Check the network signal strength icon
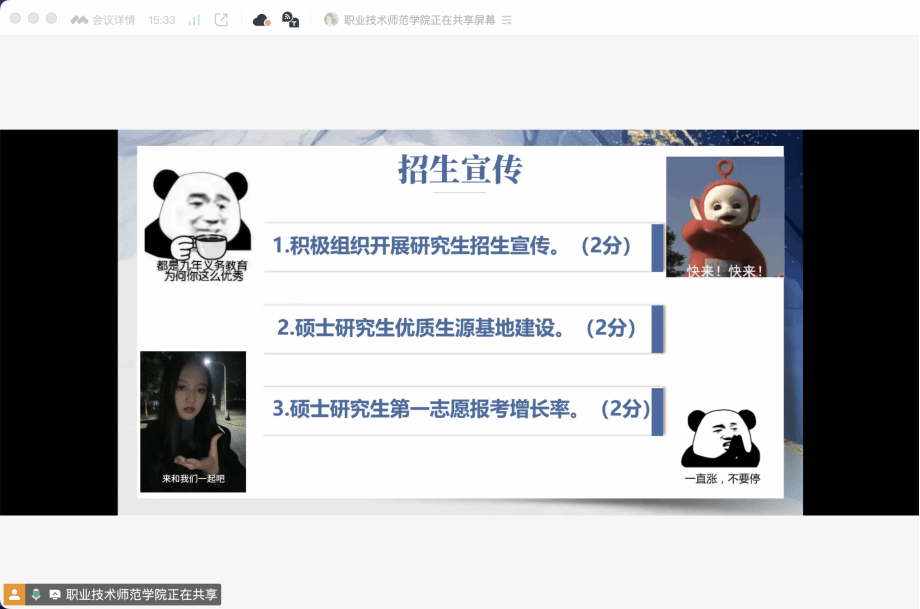The height and width of the screenshot is (609, 920). pos(194,20)
